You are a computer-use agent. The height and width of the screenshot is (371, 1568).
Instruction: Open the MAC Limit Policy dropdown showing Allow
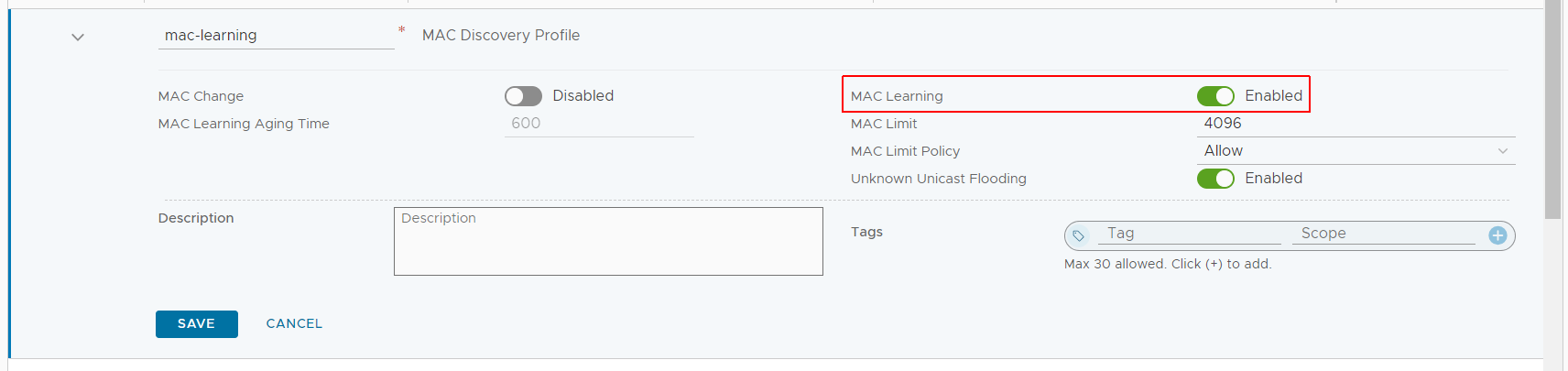point(1356,151)
